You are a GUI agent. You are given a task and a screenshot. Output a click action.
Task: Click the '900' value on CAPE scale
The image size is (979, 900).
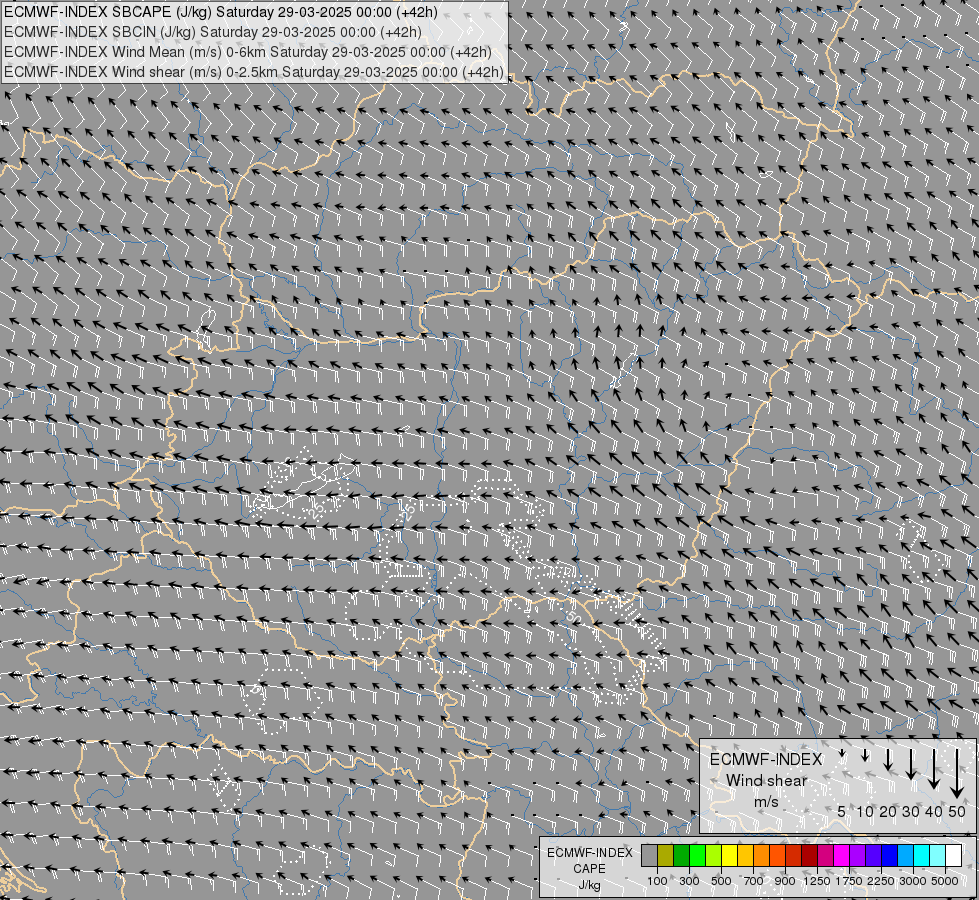point(785,881)
